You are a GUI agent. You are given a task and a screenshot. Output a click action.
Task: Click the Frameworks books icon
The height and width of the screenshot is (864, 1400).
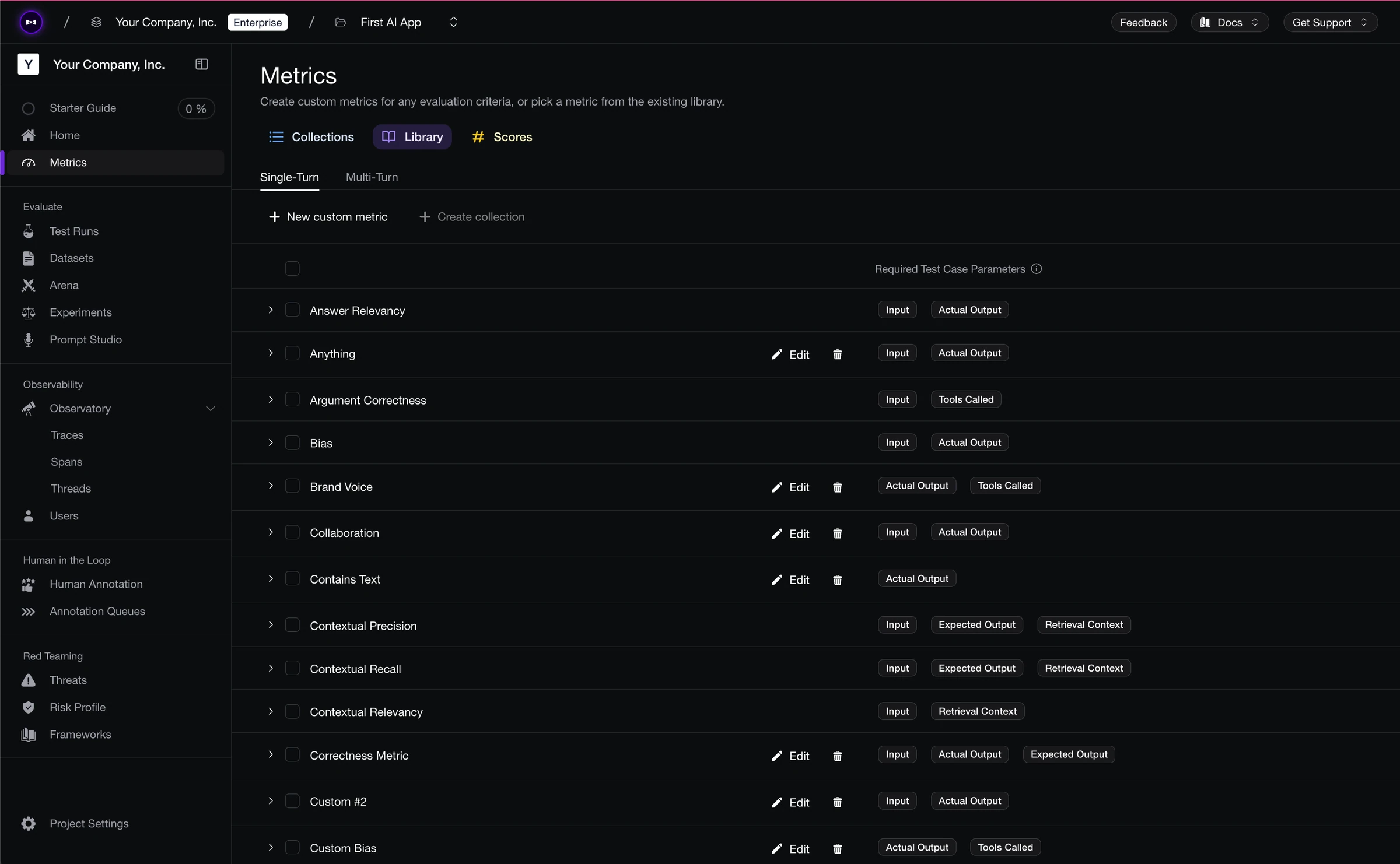point(28,735)
